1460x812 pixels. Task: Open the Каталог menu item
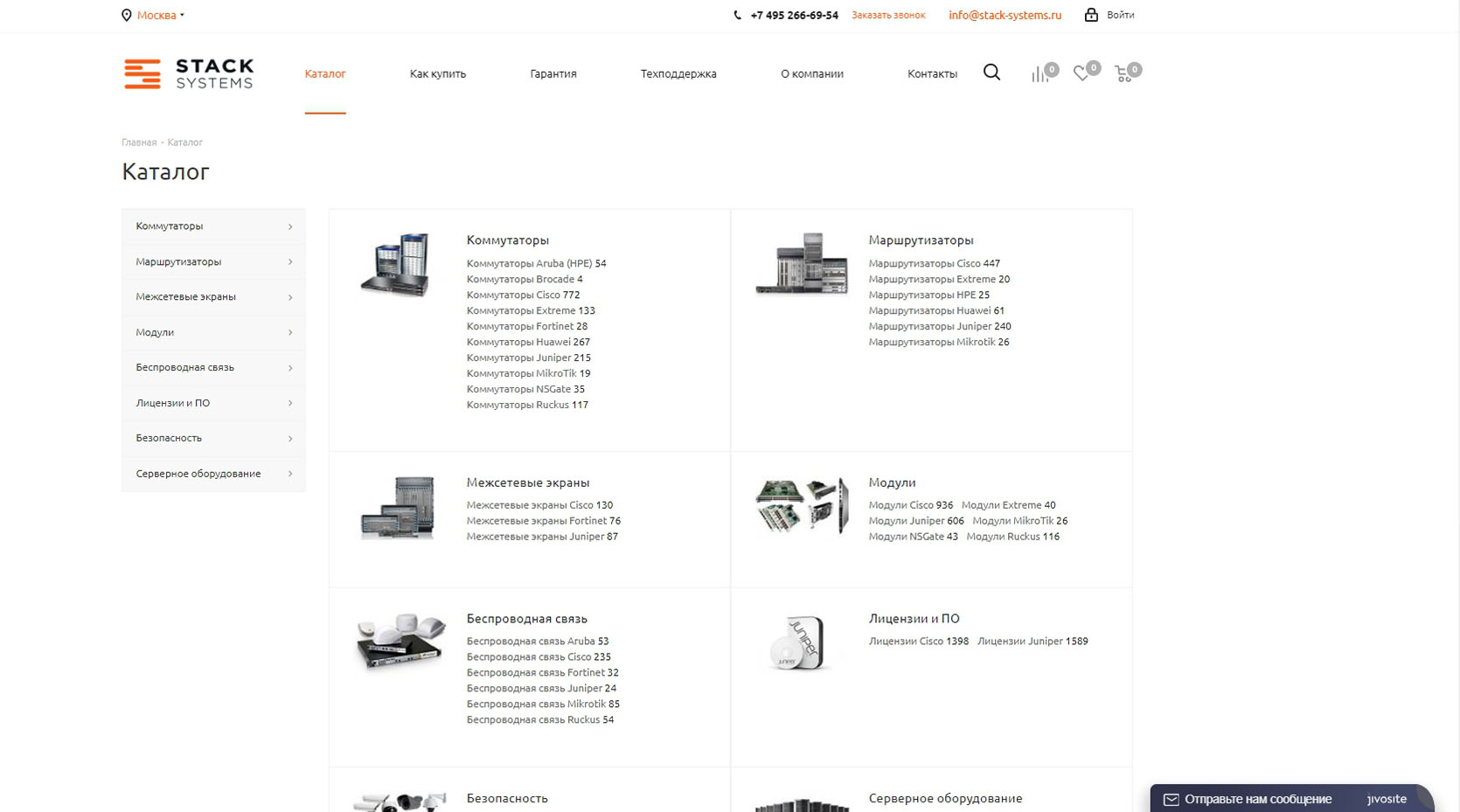(x=325, y=73)
